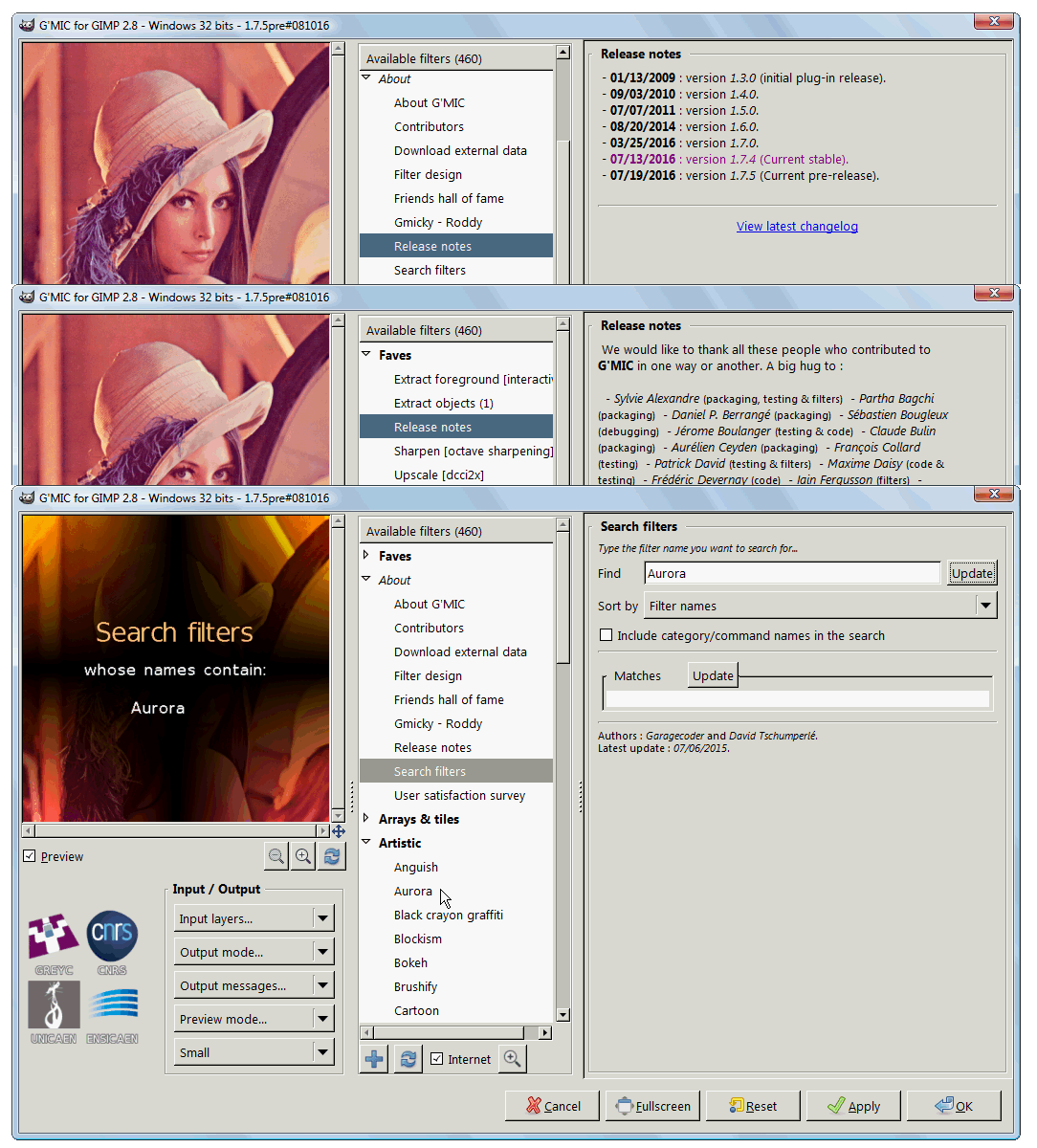Screen dimensions: 1037x1148
Task: Click Update button next to Matches
Action: [713, 675]
